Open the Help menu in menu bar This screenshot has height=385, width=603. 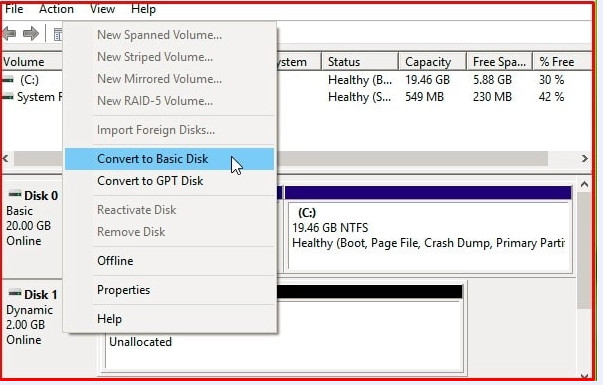click(143, 8)
